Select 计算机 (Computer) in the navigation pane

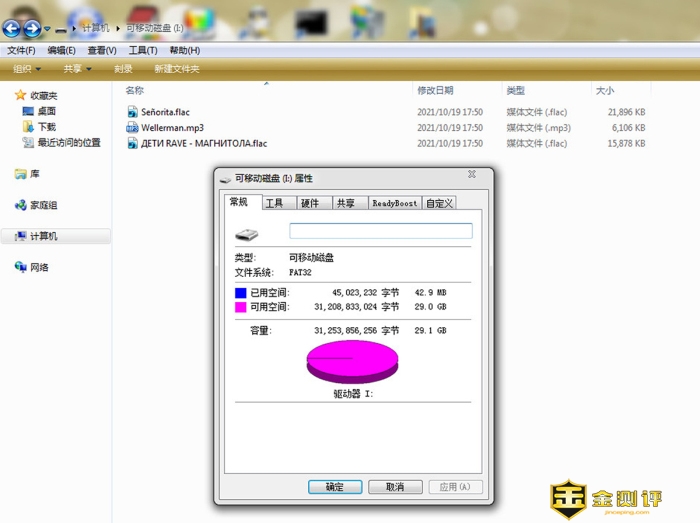point(43,236)
